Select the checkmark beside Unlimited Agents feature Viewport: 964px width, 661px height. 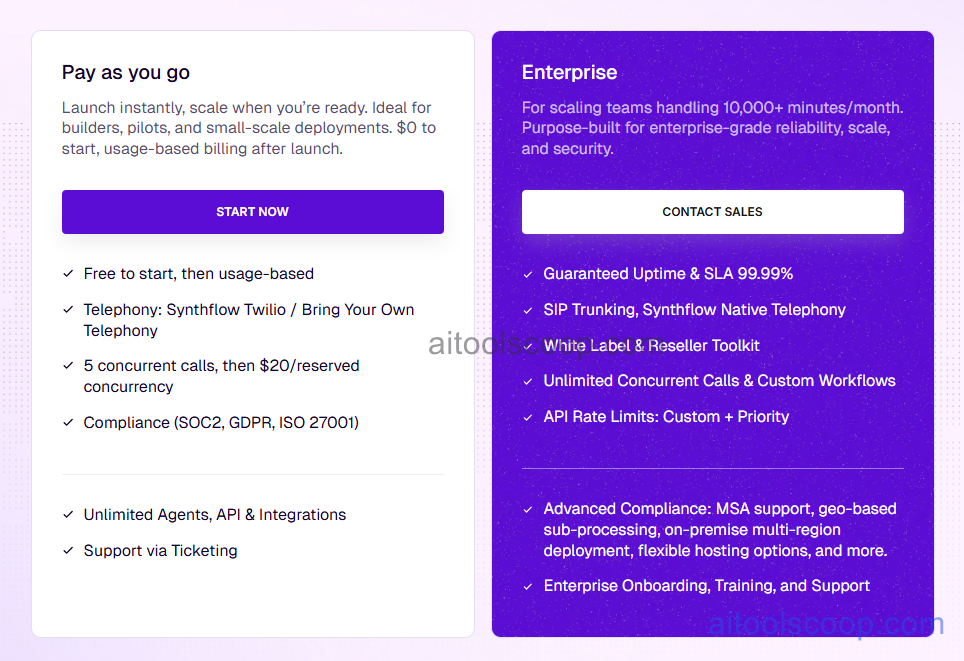(x=68, y=514)
